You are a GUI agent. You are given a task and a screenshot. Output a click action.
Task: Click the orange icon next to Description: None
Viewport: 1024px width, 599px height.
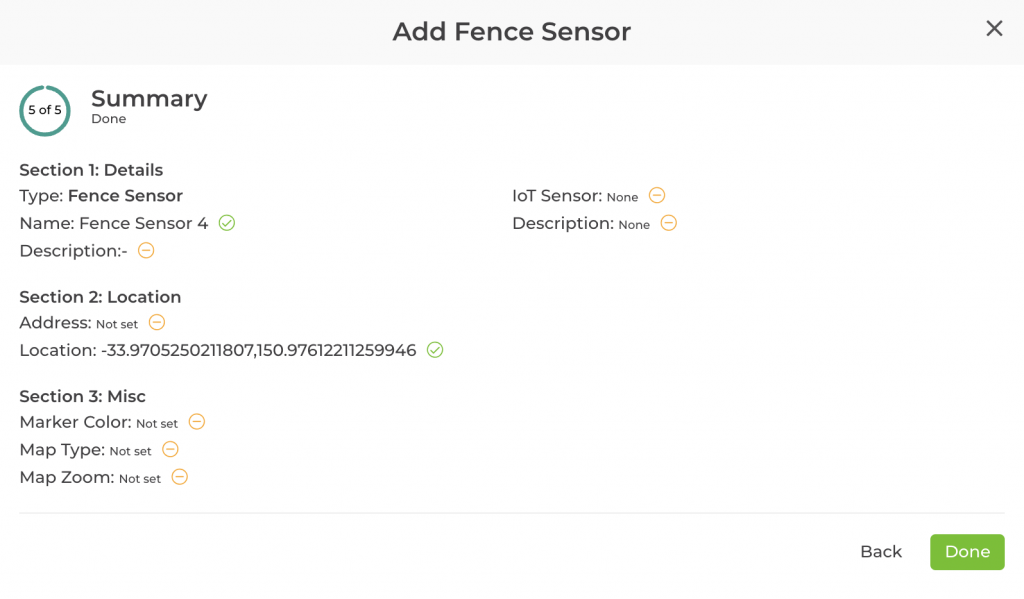tap(669, 223)
